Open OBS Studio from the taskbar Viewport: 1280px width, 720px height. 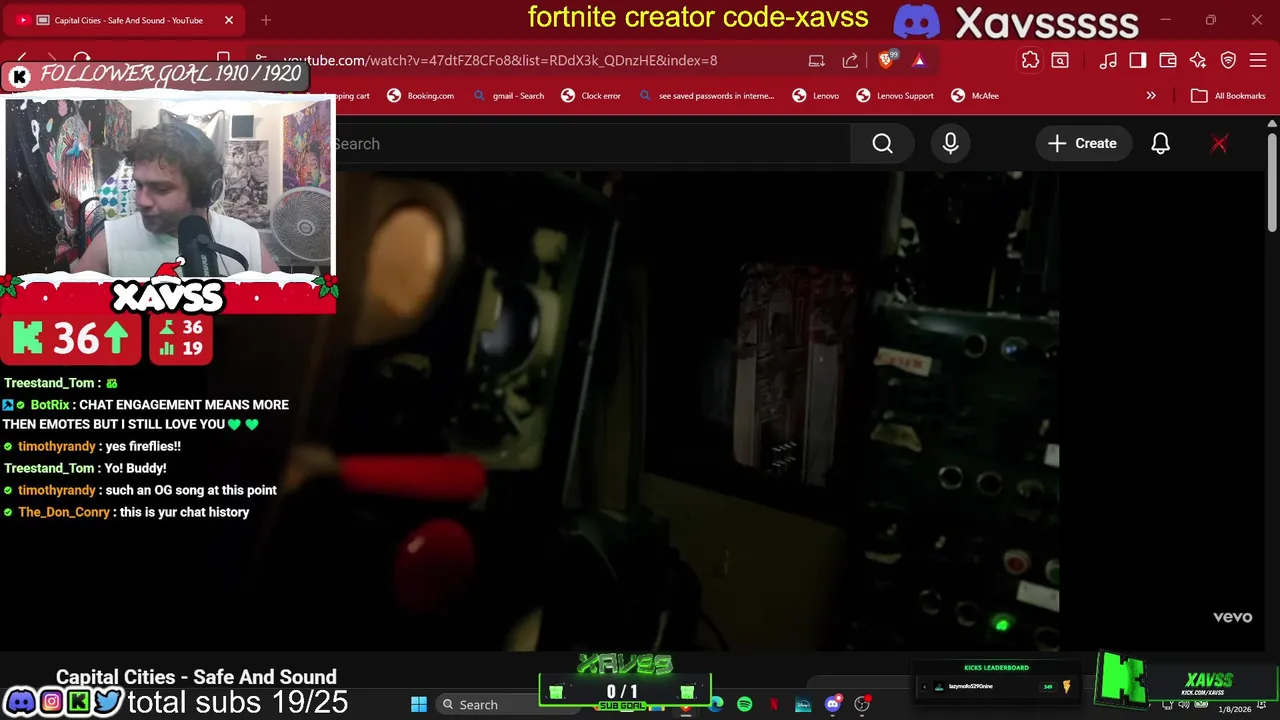pos(861,704)
